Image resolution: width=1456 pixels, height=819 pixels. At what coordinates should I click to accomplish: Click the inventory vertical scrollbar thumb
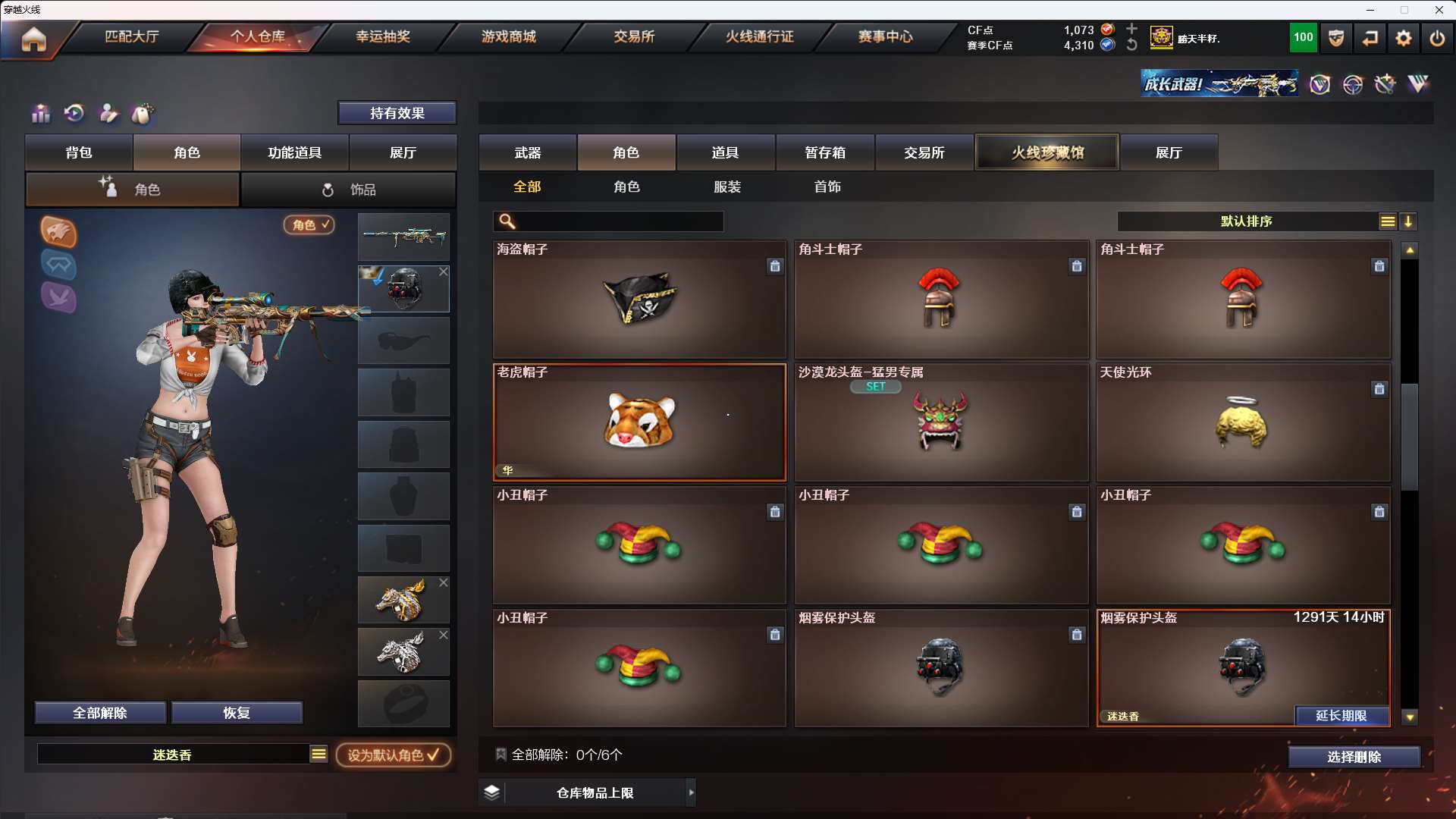click(x=1410, y=437)
